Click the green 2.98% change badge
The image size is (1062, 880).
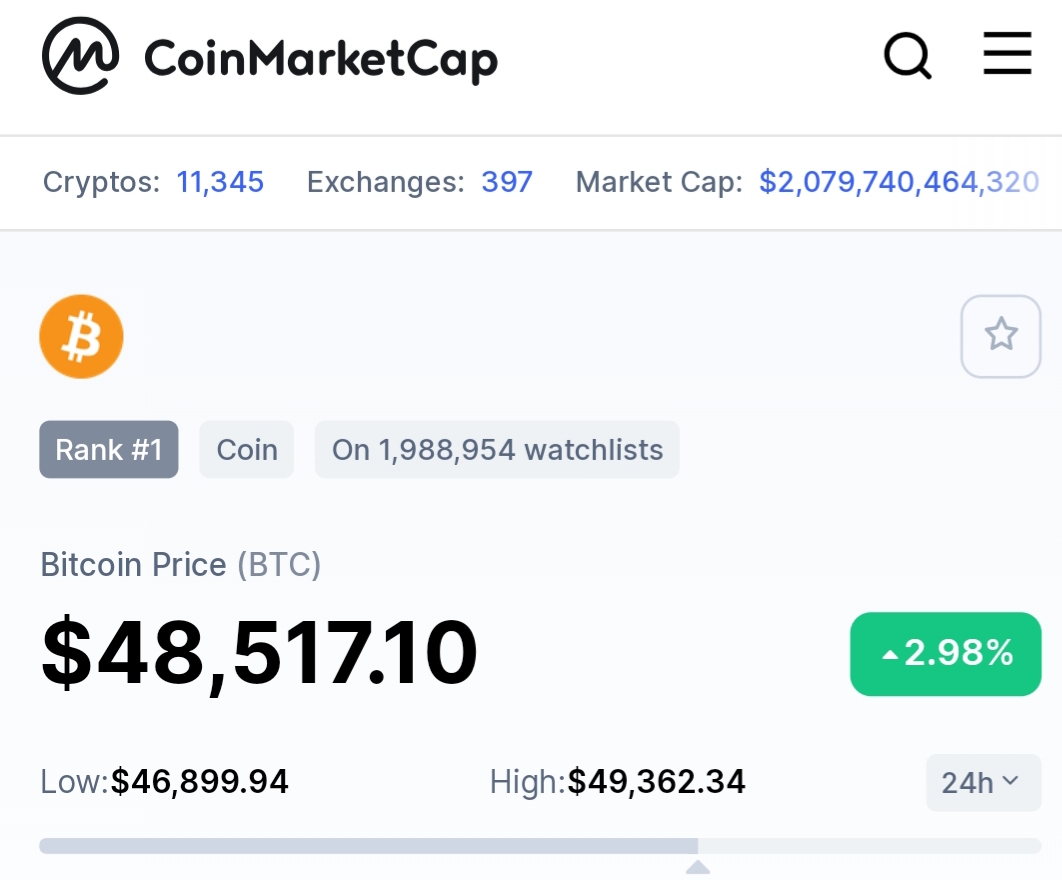point(946,654)
